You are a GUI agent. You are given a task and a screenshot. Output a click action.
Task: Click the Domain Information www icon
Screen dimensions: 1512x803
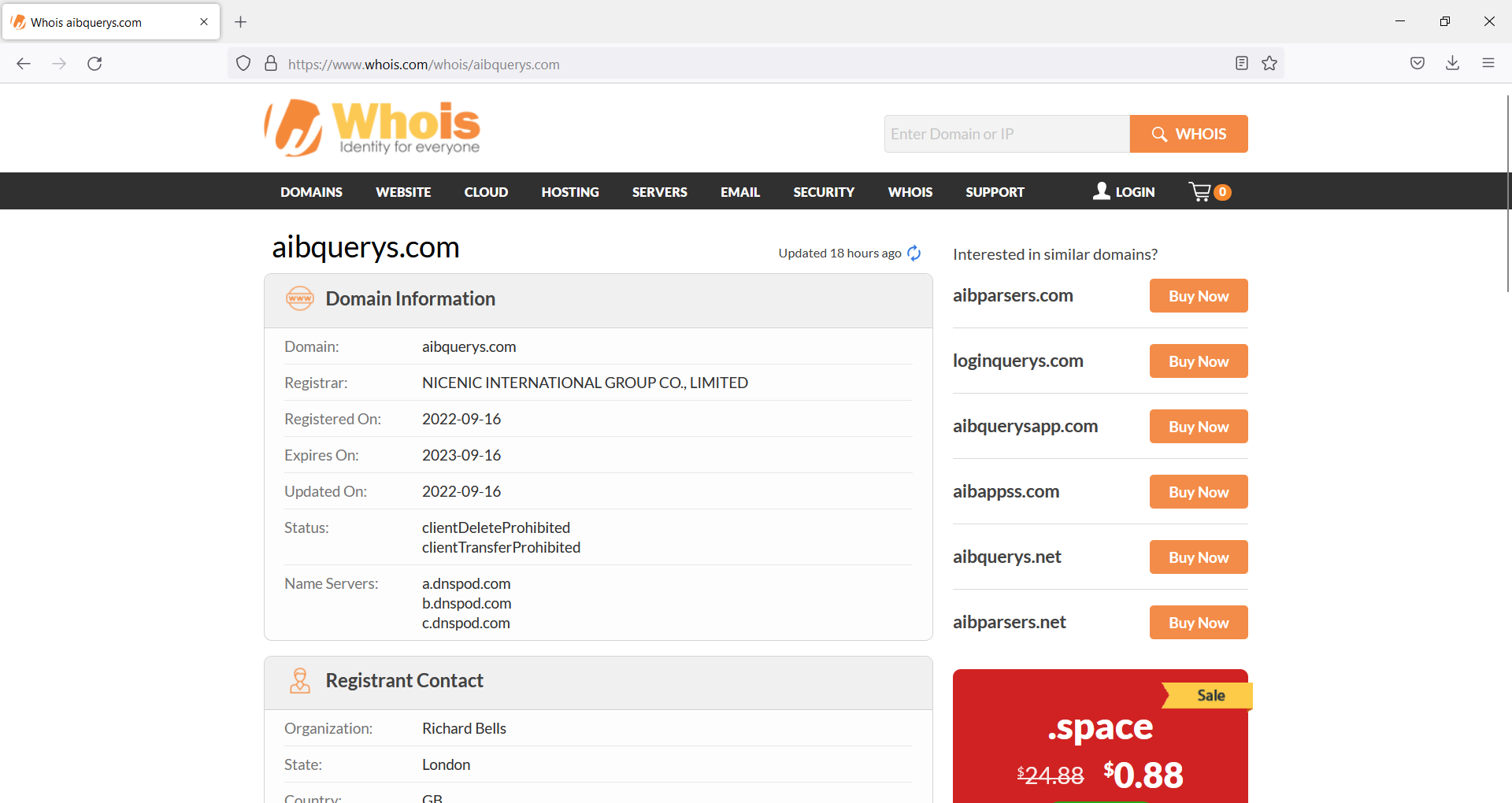coord(300,298)
